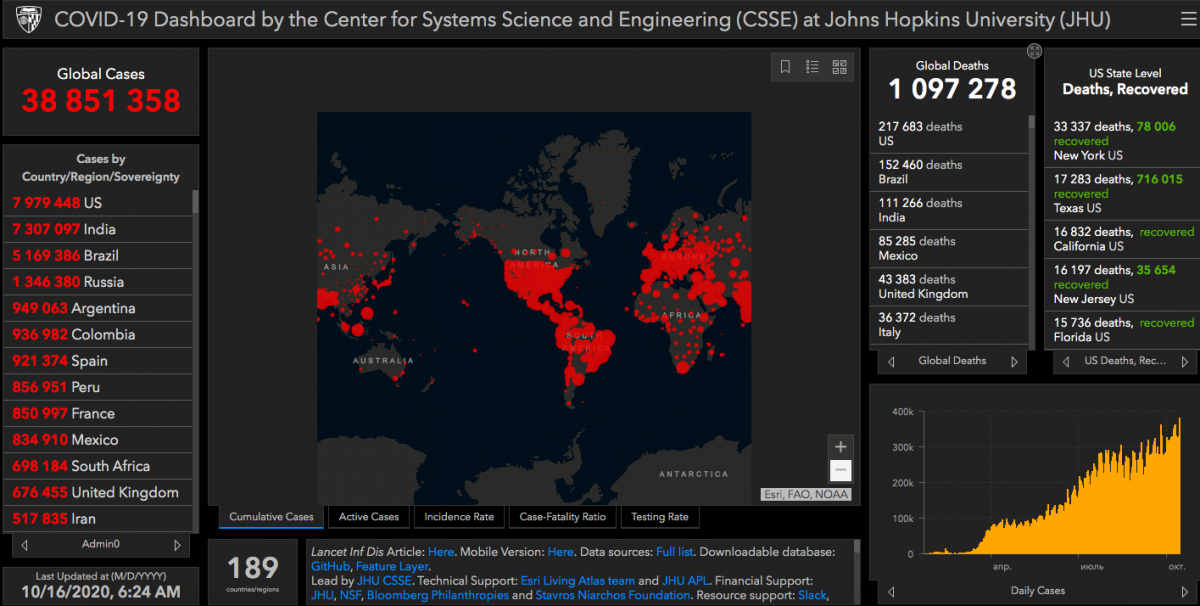Open the Stavros Niarchos Foundation link
The width and height of the screenshot is (1200, 606).
[x=613, y=595]
